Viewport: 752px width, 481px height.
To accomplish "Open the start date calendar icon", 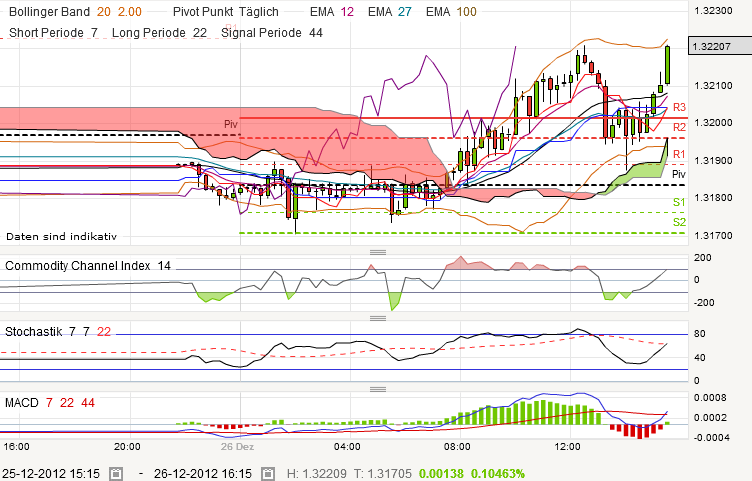I will (x=116, y=474).
